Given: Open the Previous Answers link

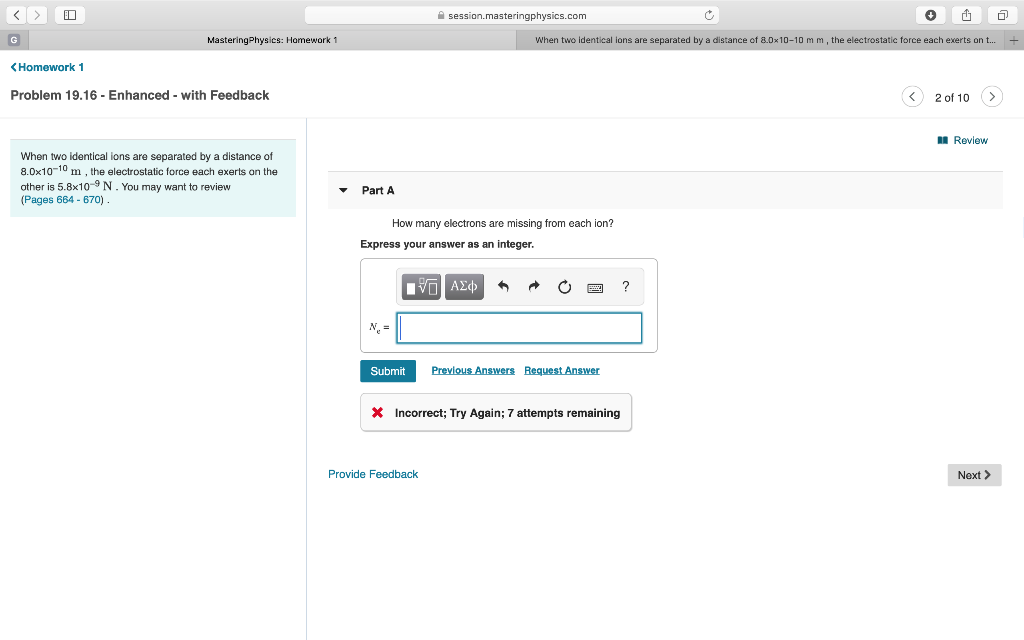Looking at the screenshot, I should click(x=472, y=370).
